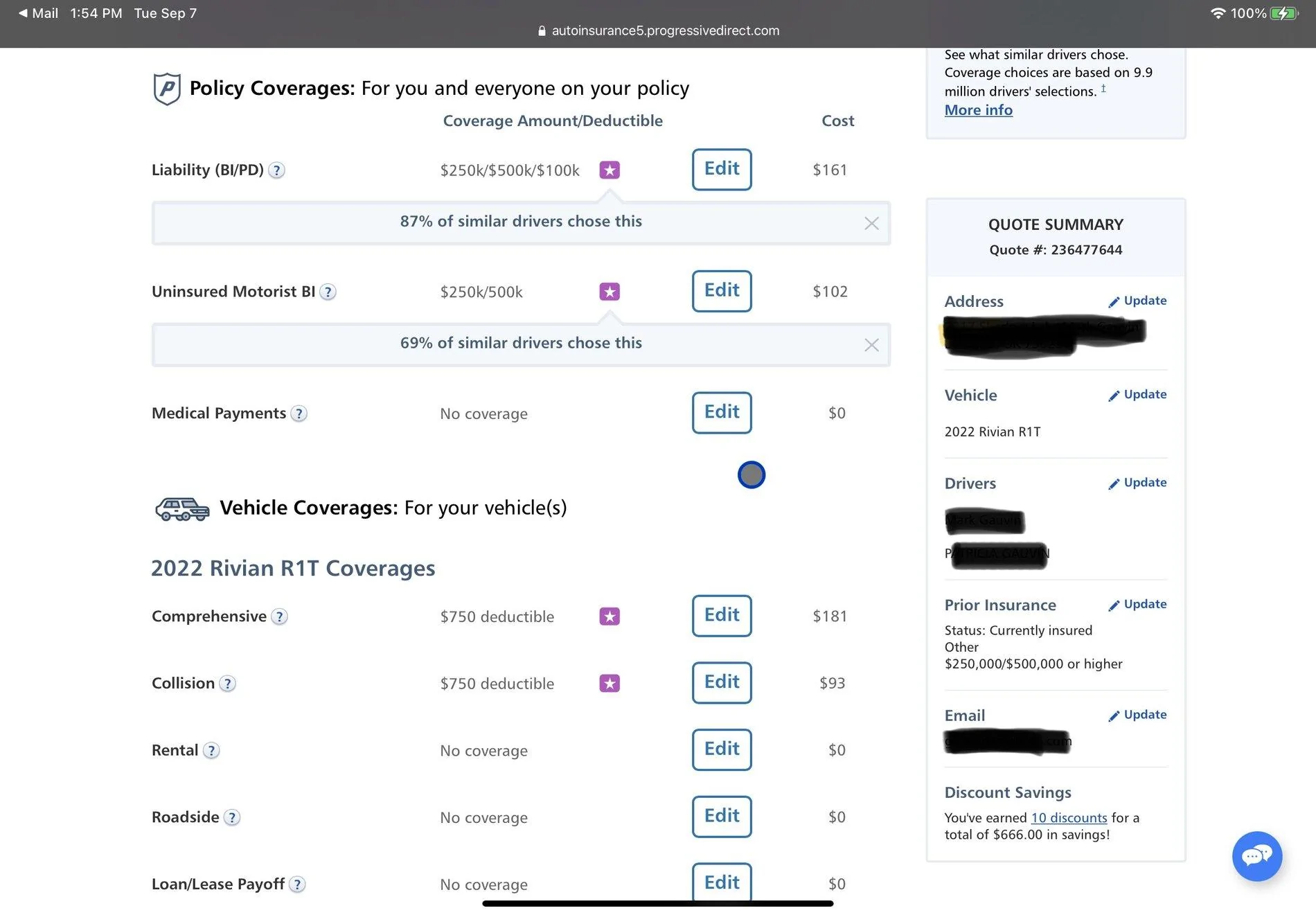The height and width of the screenshot is (915, 1316).
Task: Click the Coverage Amount/Deductible column header
Action: [553, 121]
